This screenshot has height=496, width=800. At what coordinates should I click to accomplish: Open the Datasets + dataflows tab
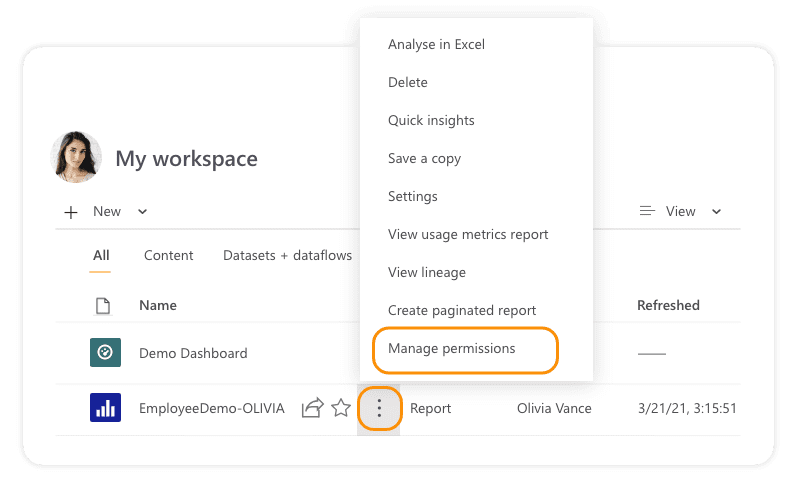287,255
